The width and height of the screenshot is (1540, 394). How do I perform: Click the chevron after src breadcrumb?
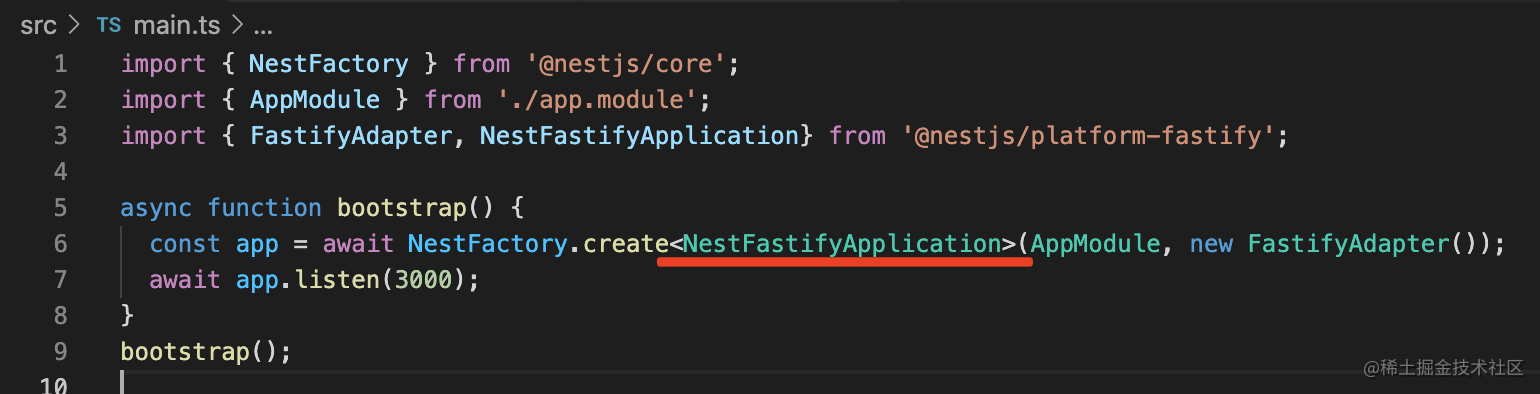coord(75,26)
